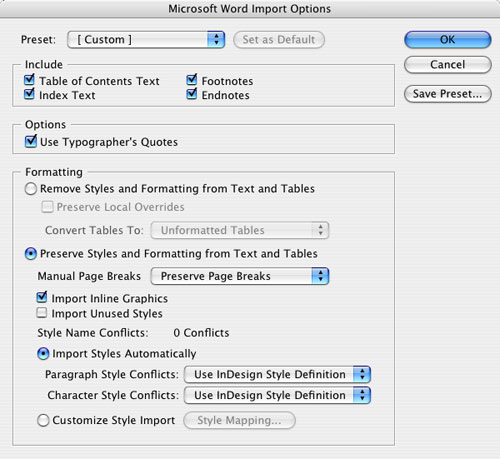This screenshot has width=500, height=459.
Task: Uncheck Table of Contents Text
Action: (29, 80)
